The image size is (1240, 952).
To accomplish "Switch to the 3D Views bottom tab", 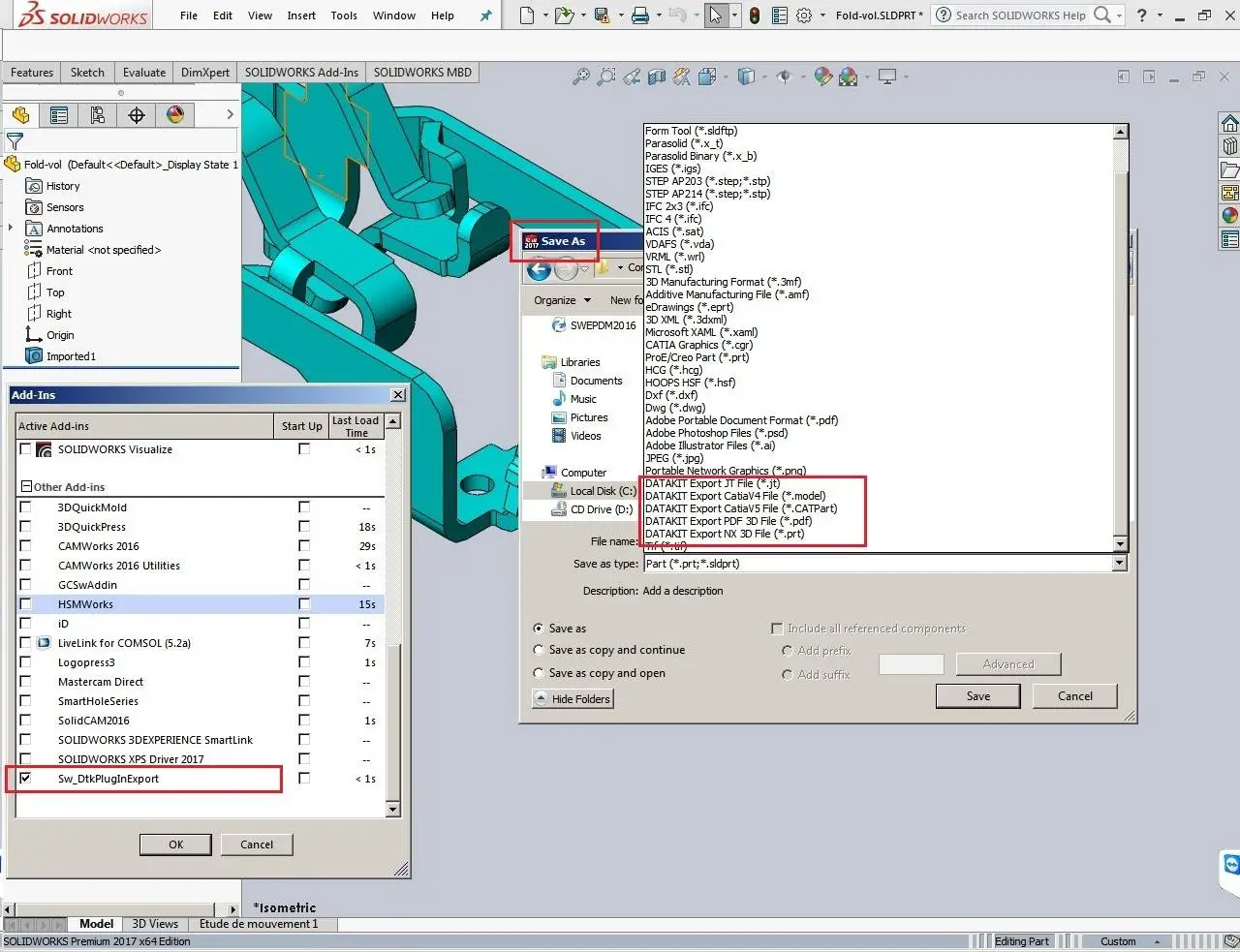I will pyautogui.click(x=155, y=924).
